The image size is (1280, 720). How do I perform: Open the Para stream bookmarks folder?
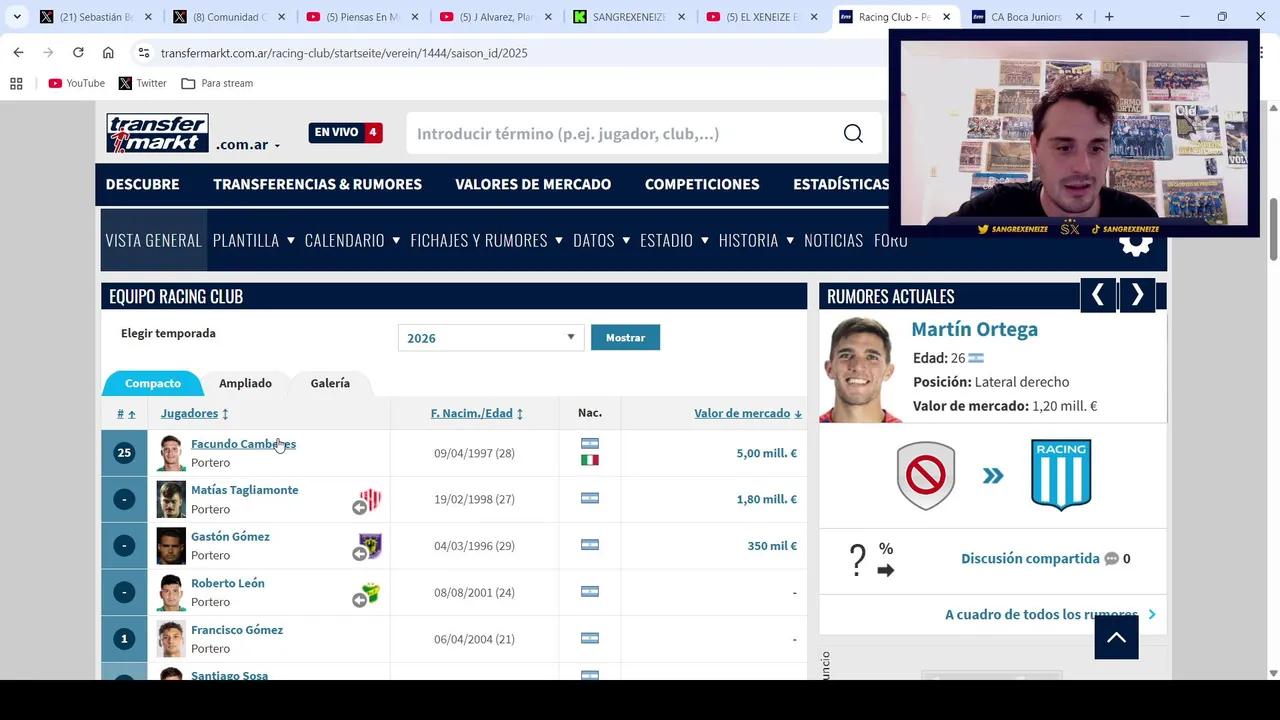coord(217,83)
